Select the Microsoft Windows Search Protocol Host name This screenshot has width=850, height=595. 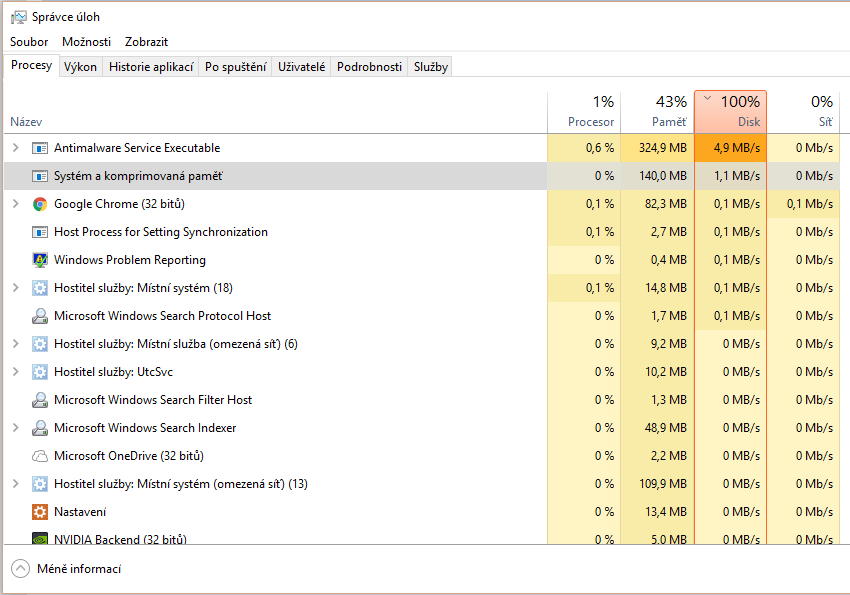click(162, 316)
